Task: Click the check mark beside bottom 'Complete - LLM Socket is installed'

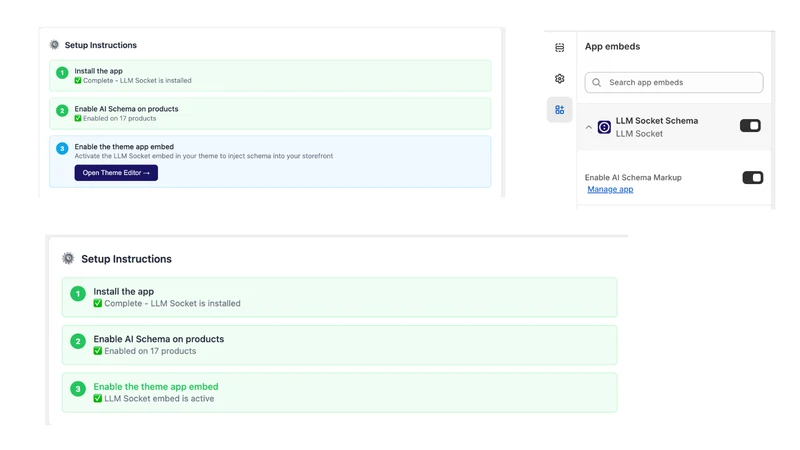Action: point(97,304)
